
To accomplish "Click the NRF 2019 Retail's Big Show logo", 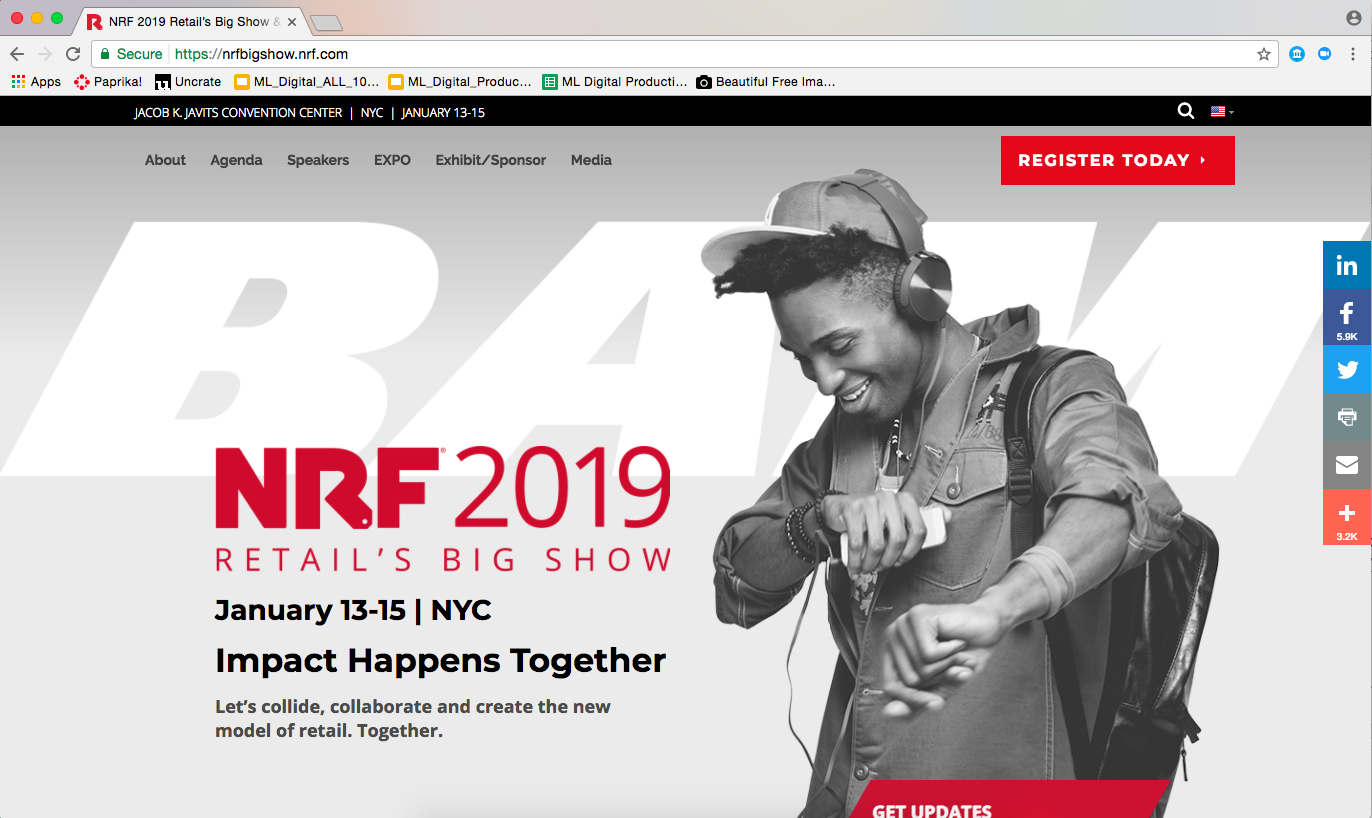I will tap(443, 509).
